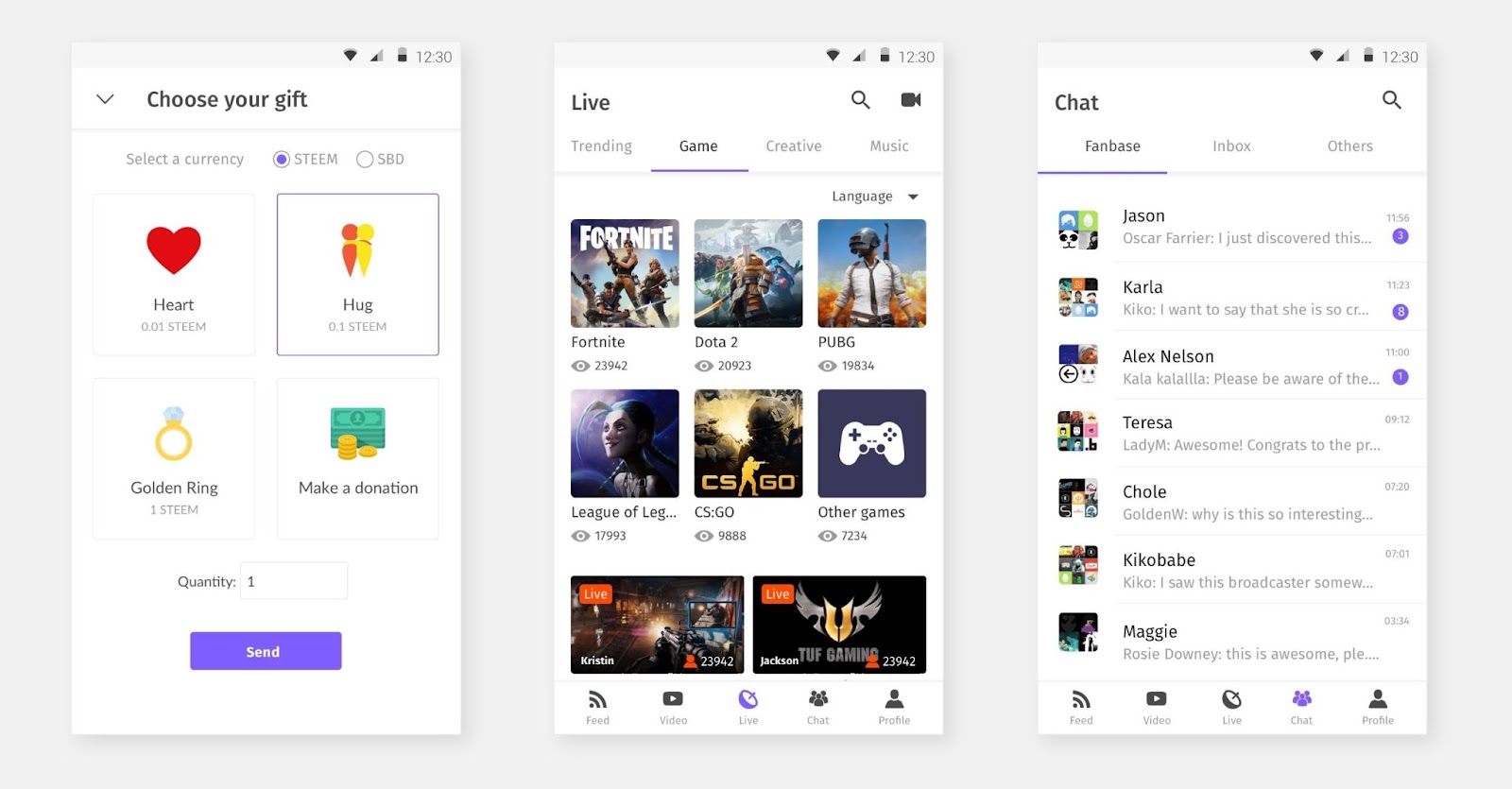Open Profile icon in Live screen nav bar
Viewport: 1512px width, 789px height.
(894, 698)
